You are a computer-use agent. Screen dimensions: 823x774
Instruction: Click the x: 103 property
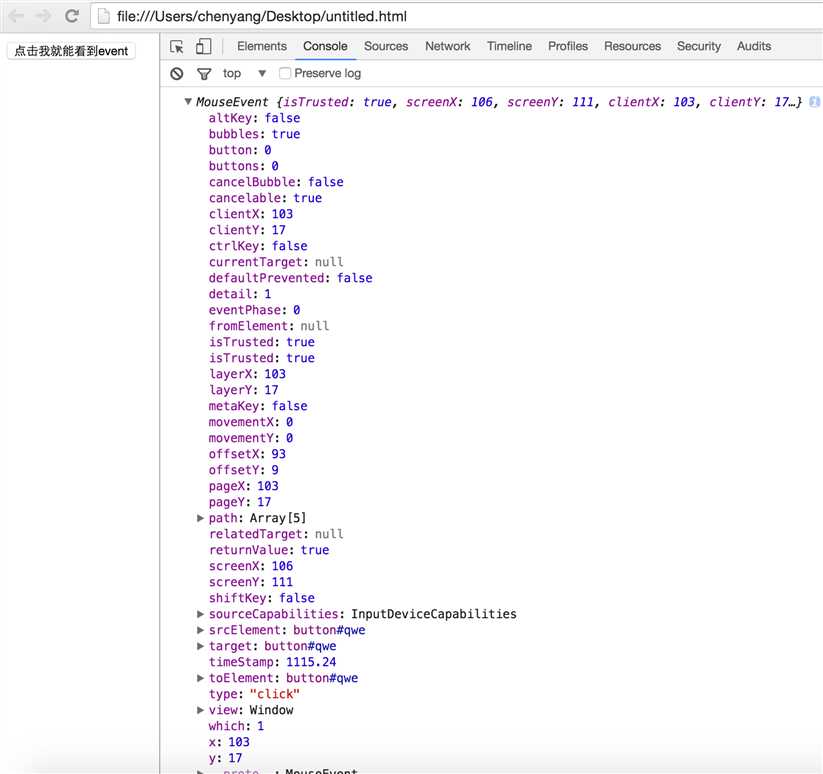click(x=229, y=742)
